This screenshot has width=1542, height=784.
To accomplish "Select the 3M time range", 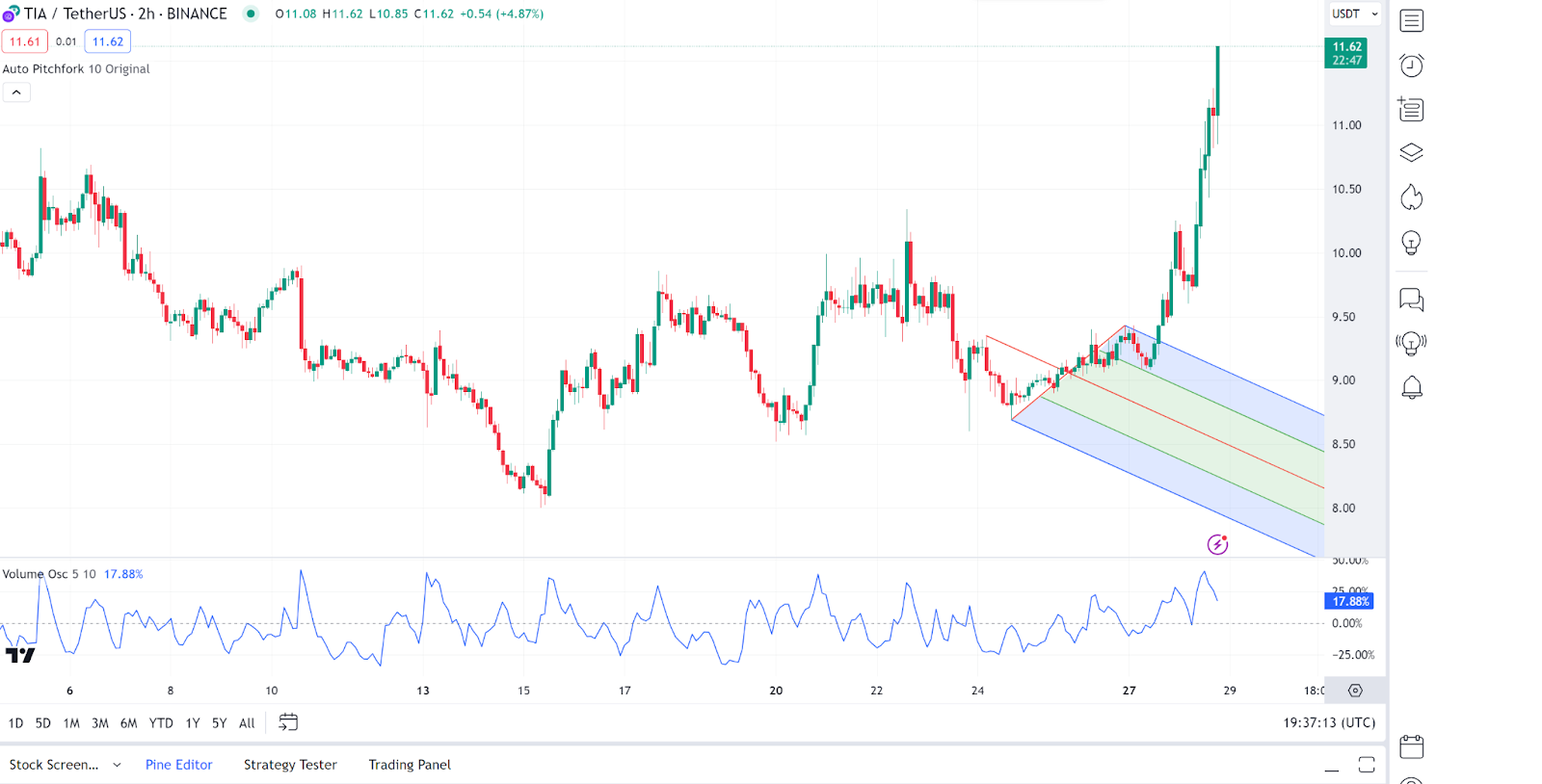I will click(100, 723).
